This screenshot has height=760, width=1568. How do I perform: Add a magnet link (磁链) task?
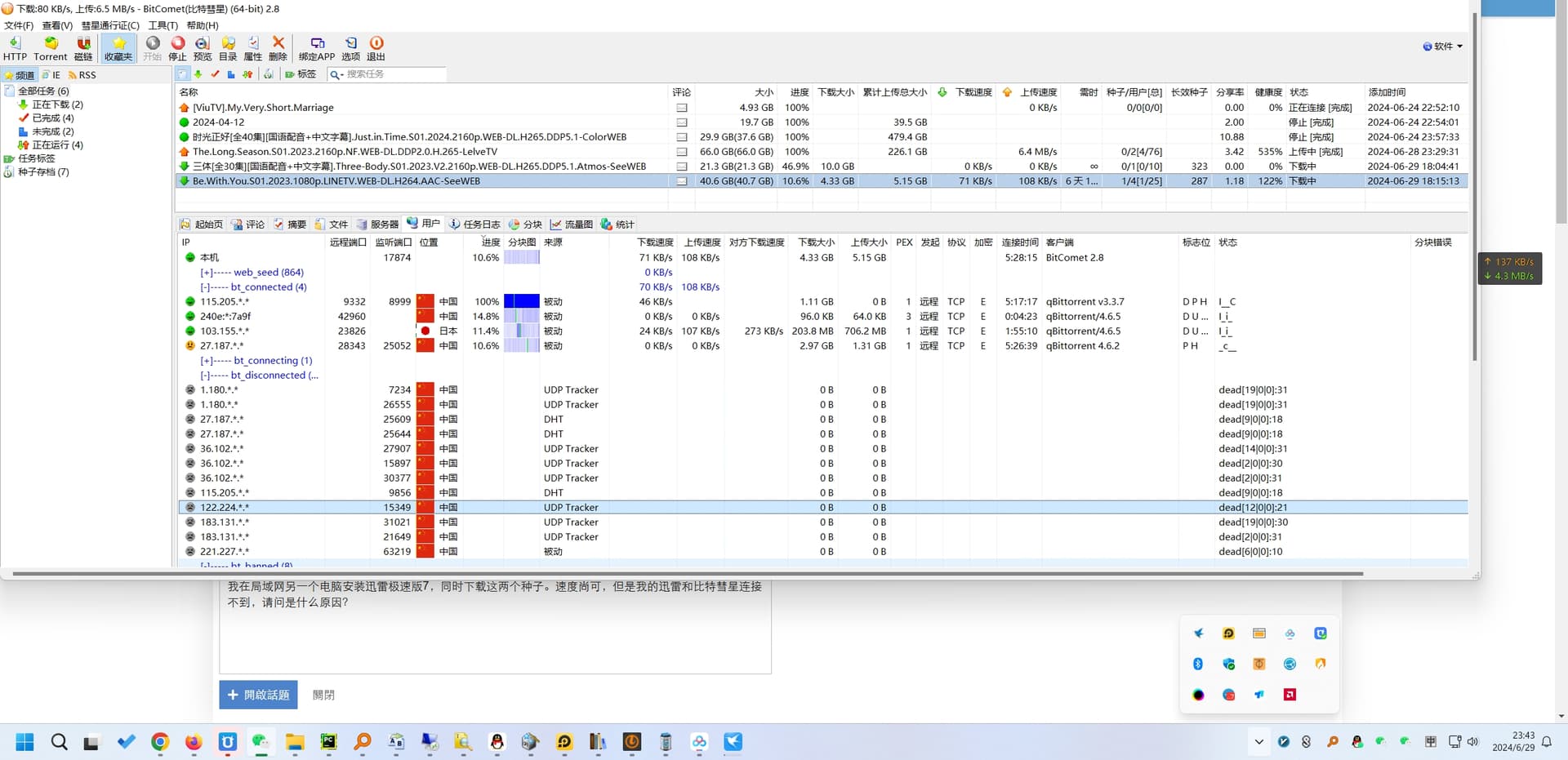click(x=83, y=48)
